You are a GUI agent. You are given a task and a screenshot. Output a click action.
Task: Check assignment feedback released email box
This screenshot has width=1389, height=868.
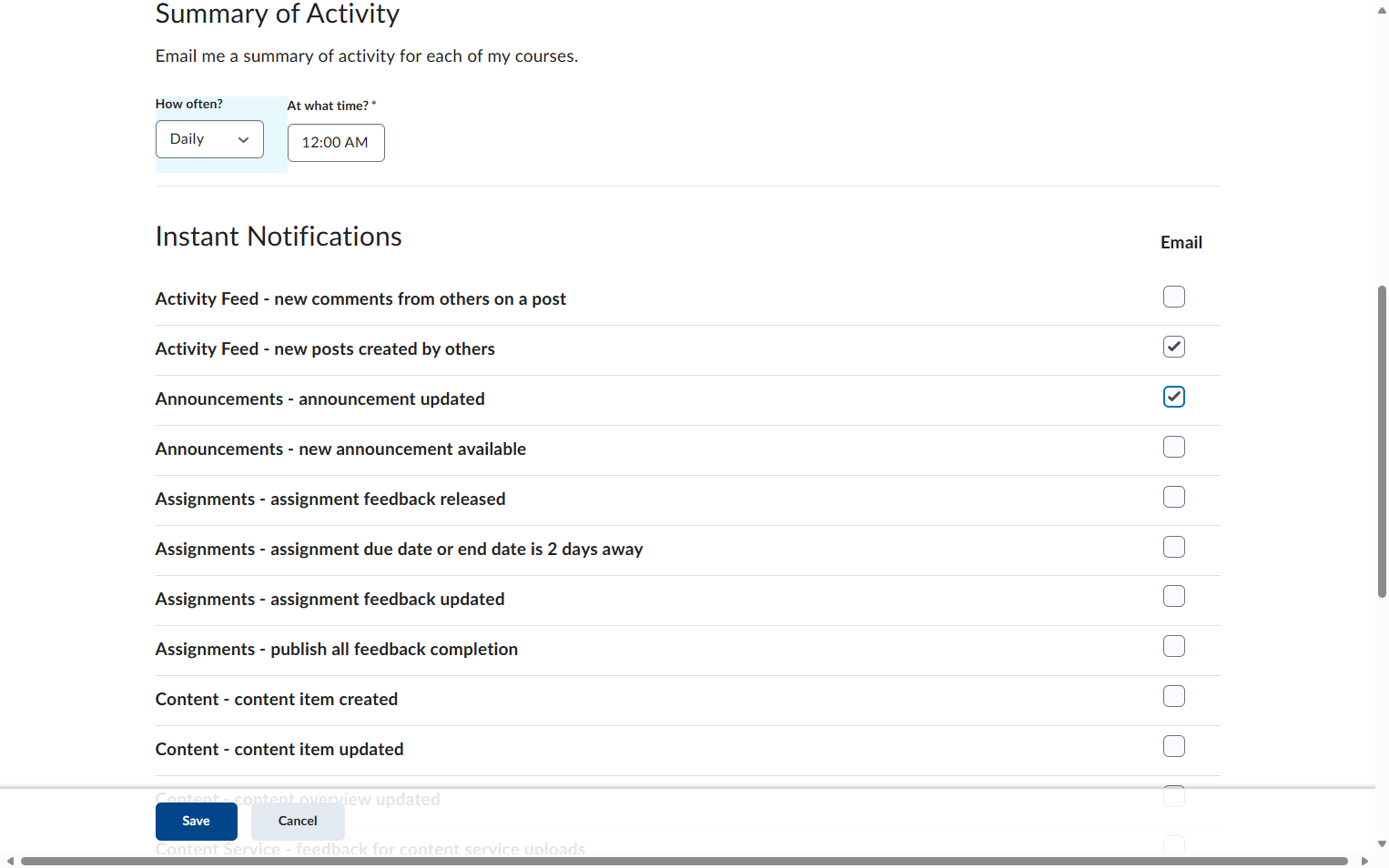(x=1174, y=497)
